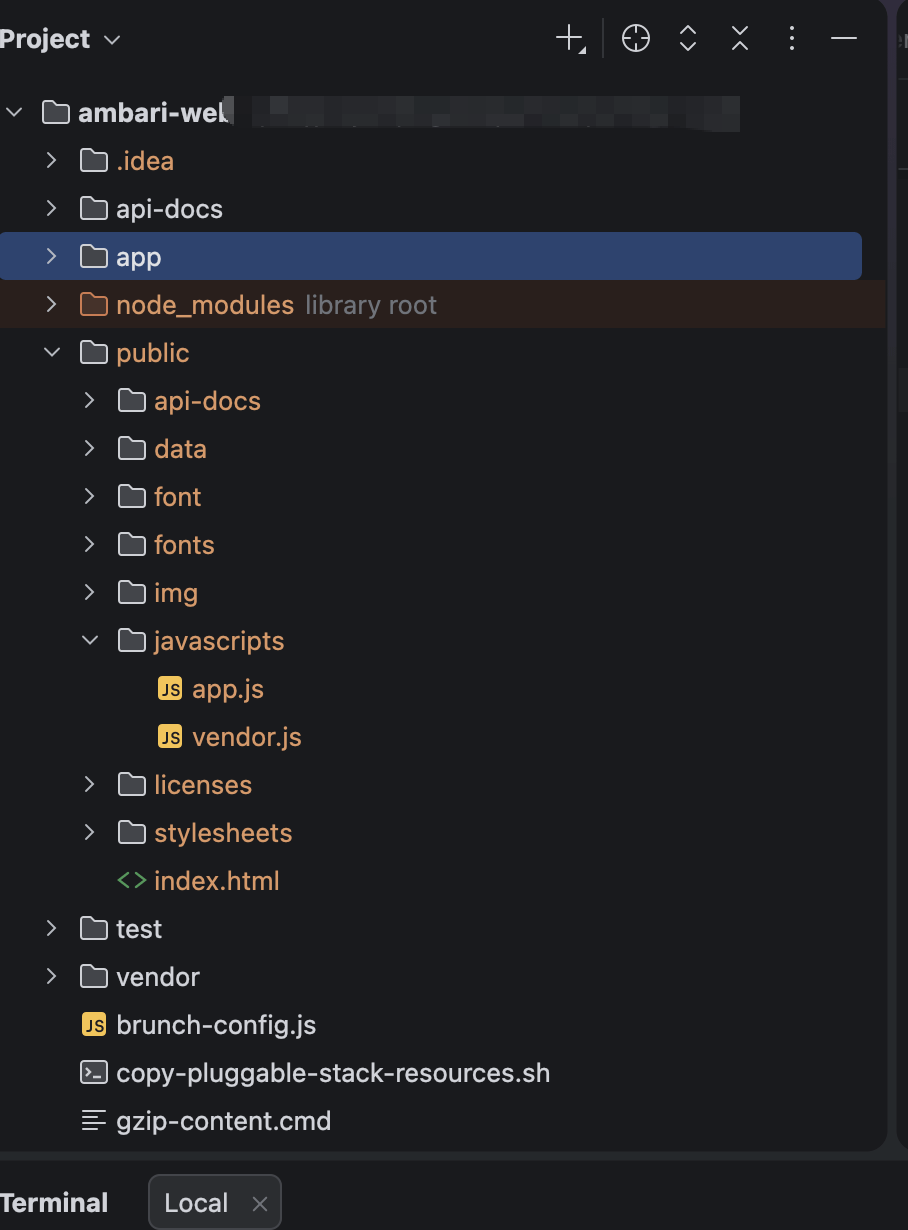The image size is (908, 1230).
Task: Collapse the public folder
Action: pyautogui.click(x=51, y=353)
